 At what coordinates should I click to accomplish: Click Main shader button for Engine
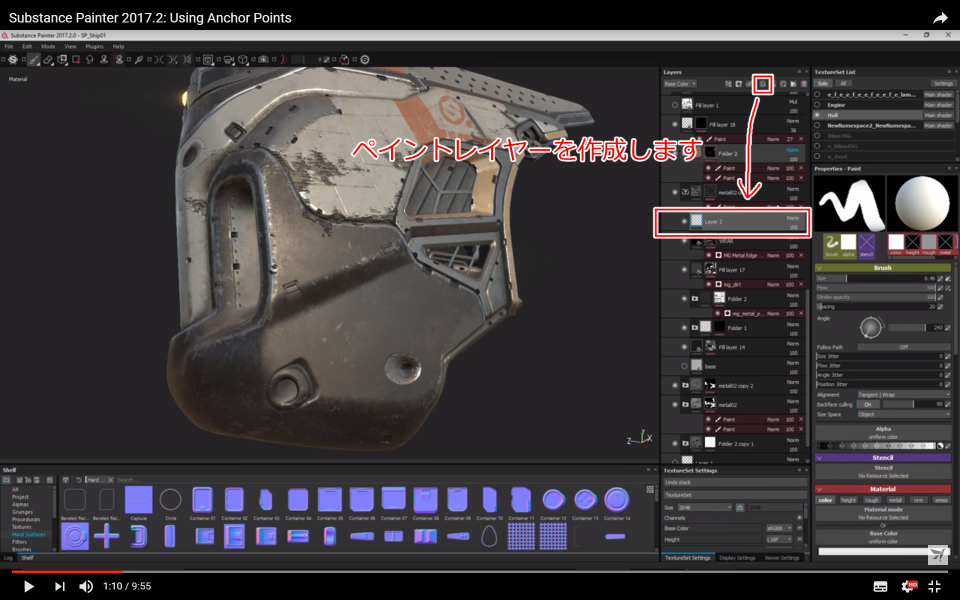938,105
